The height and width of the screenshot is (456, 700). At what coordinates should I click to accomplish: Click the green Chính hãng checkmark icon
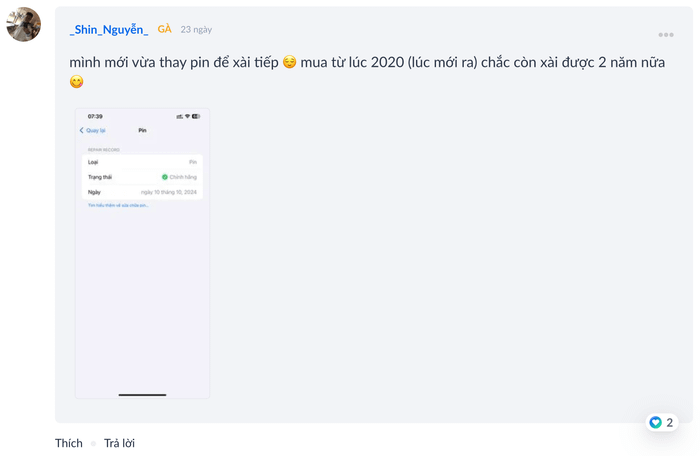165,177
